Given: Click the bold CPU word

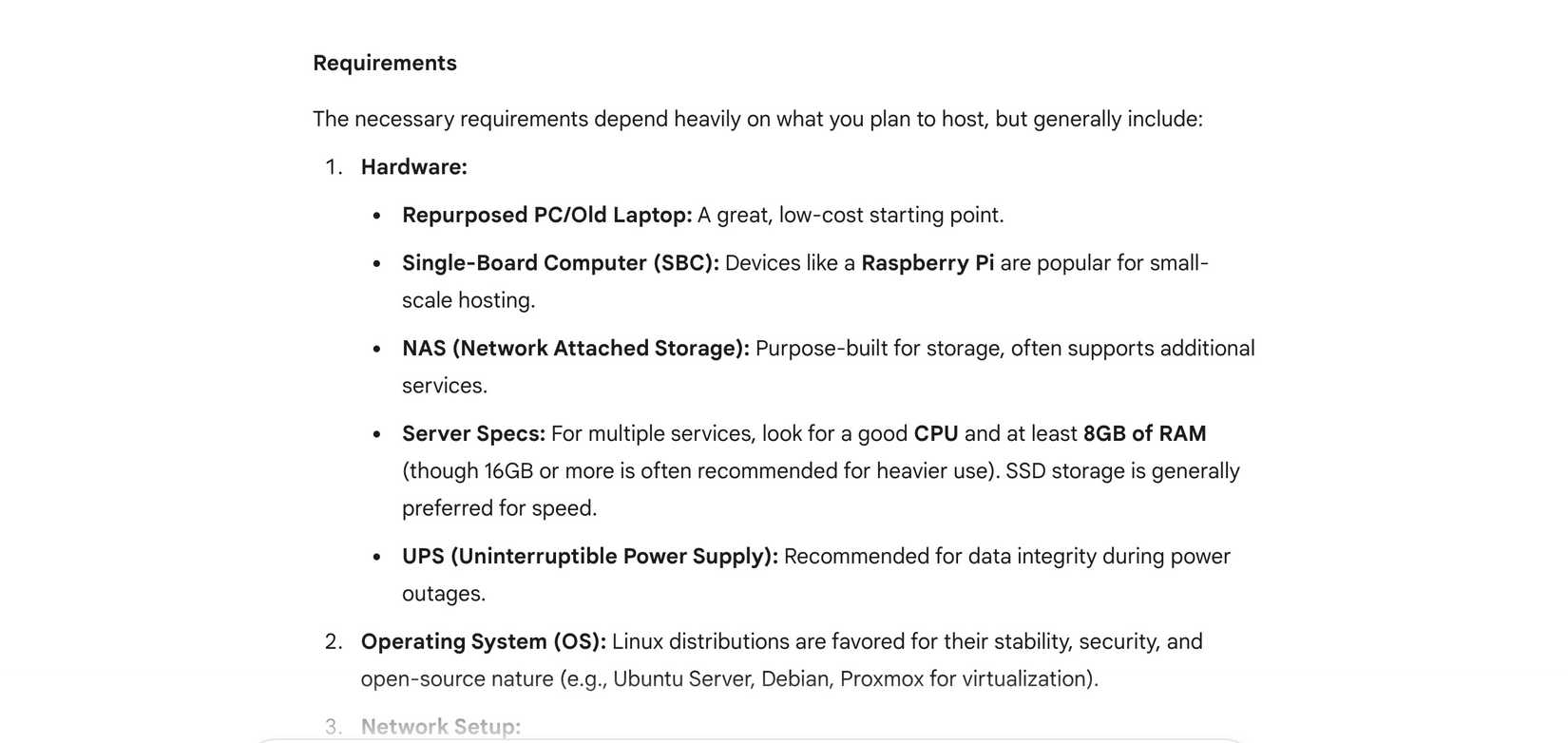Looking at the screenshot, I should click(935, 434).
